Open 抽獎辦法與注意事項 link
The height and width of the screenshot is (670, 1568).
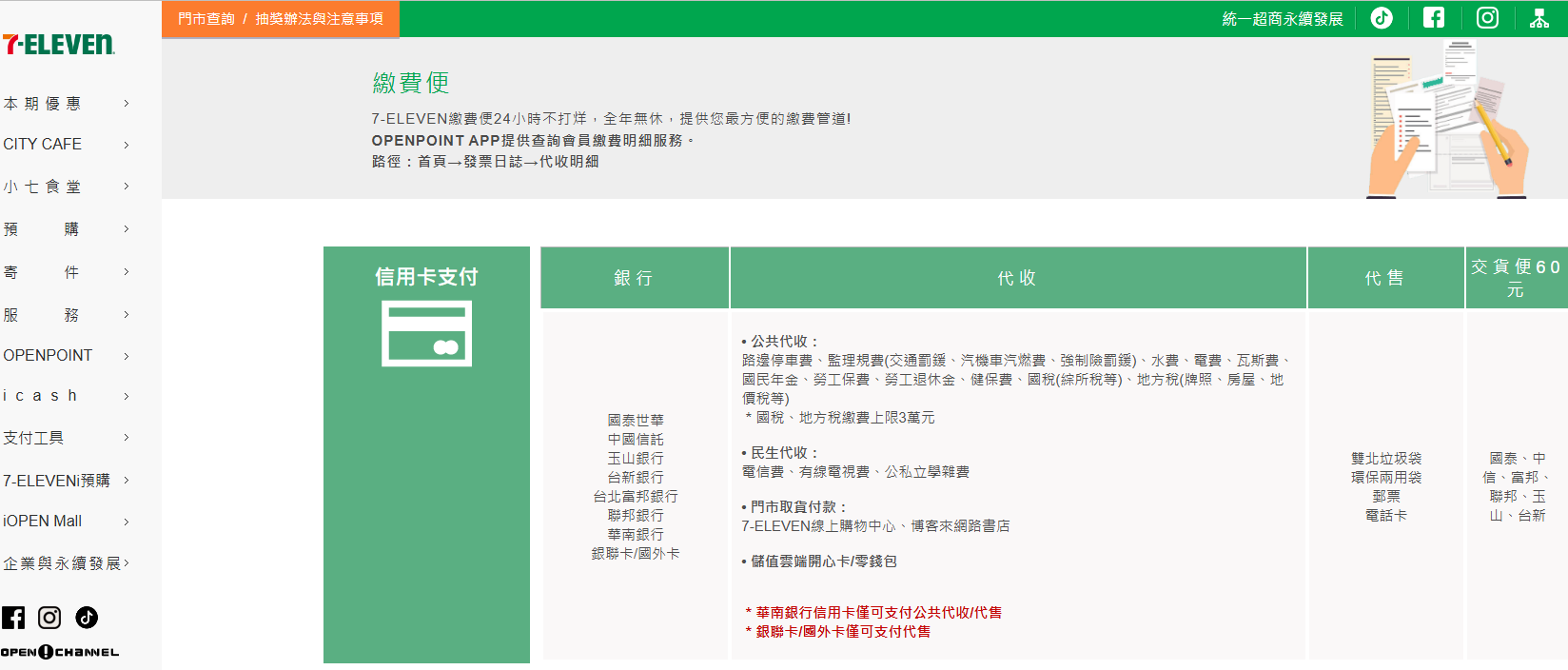tap(320, 19)
